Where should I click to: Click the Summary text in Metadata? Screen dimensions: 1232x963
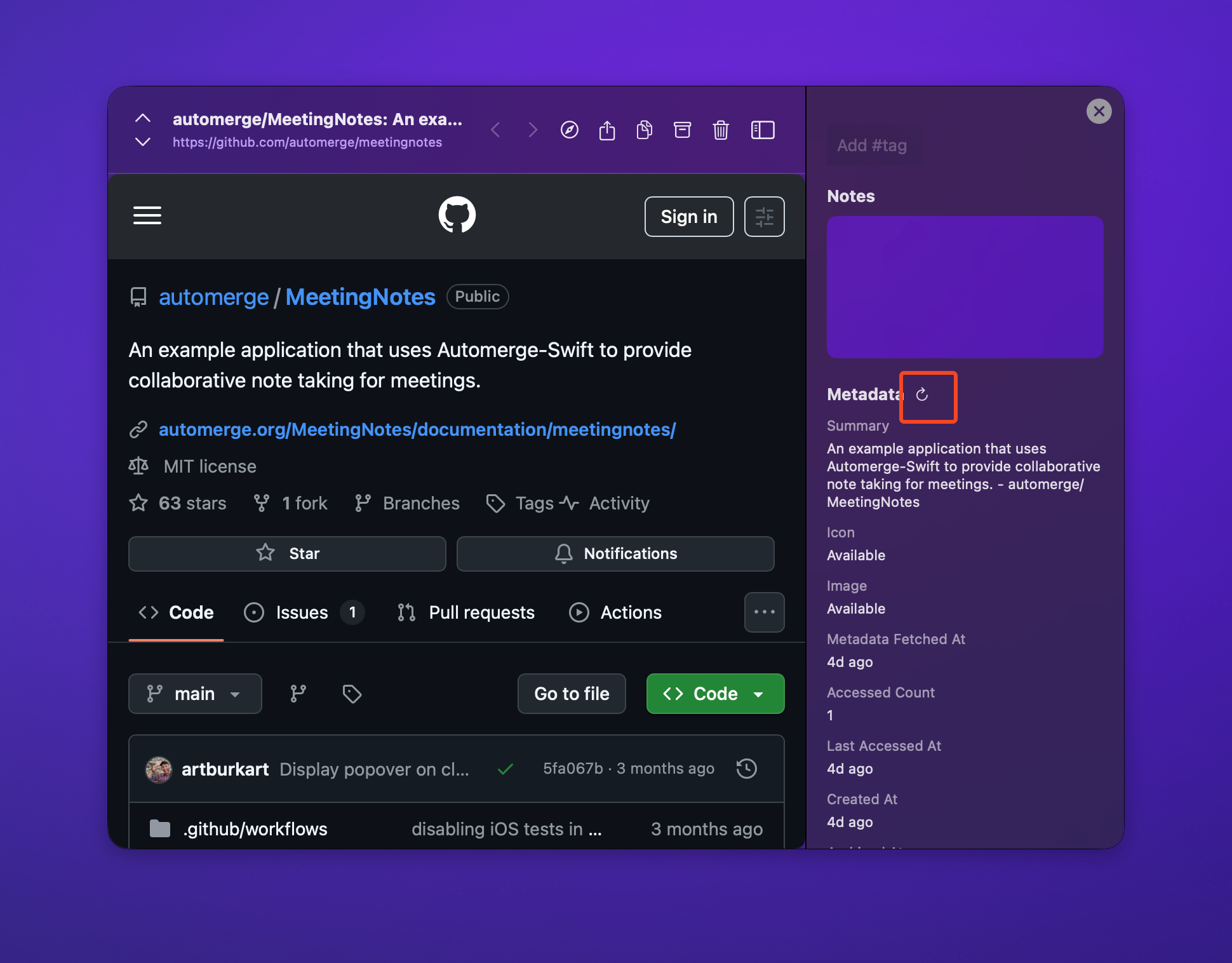point(963,475)
